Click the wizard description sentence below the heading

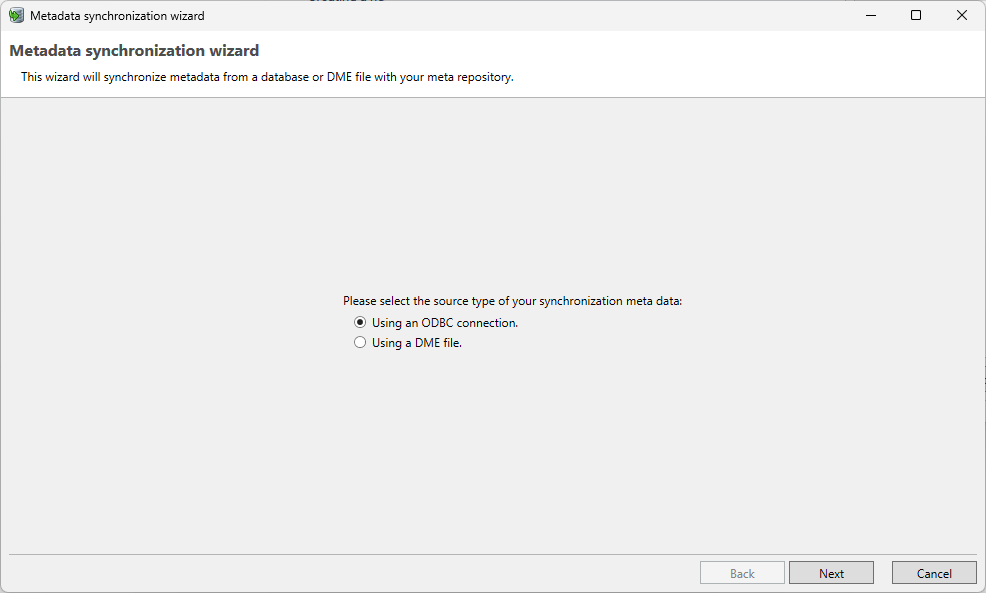pos(266,76)
